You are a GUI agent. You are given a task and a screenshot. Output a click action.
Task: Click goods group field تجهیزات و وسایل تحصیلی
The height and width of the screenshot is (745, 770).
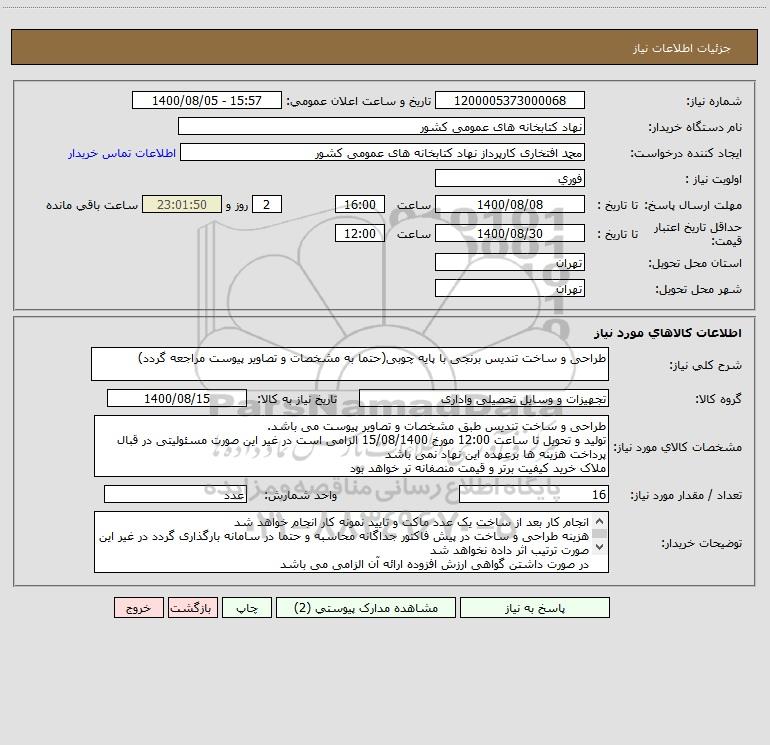pyautogui.click(x=484, y=398)
